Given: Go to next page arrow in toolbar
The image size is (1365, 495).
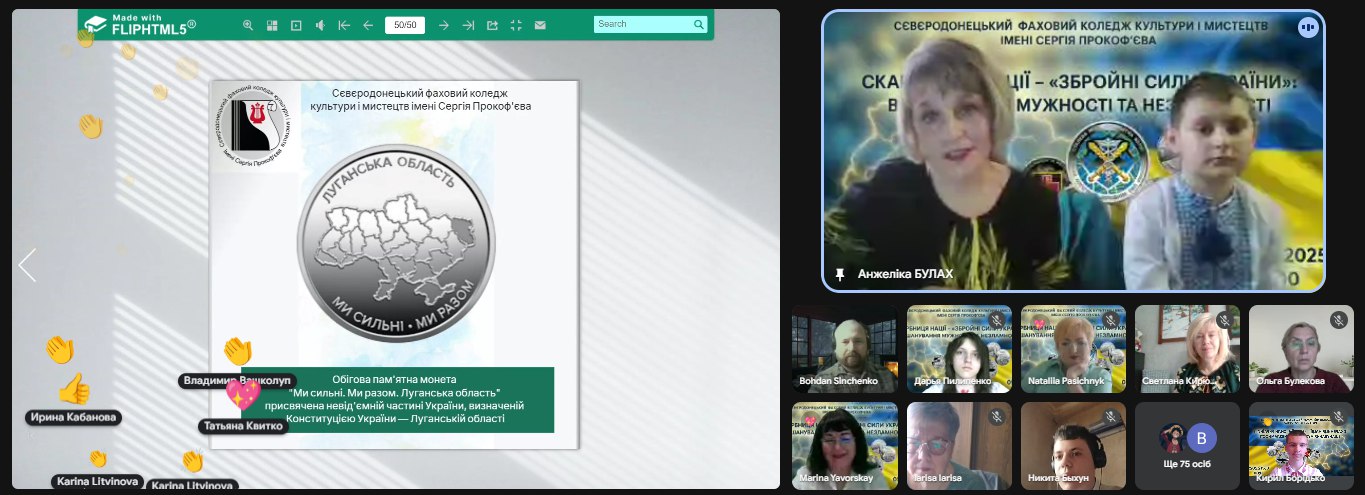Looking at the screenshot, I should [444, 25].
